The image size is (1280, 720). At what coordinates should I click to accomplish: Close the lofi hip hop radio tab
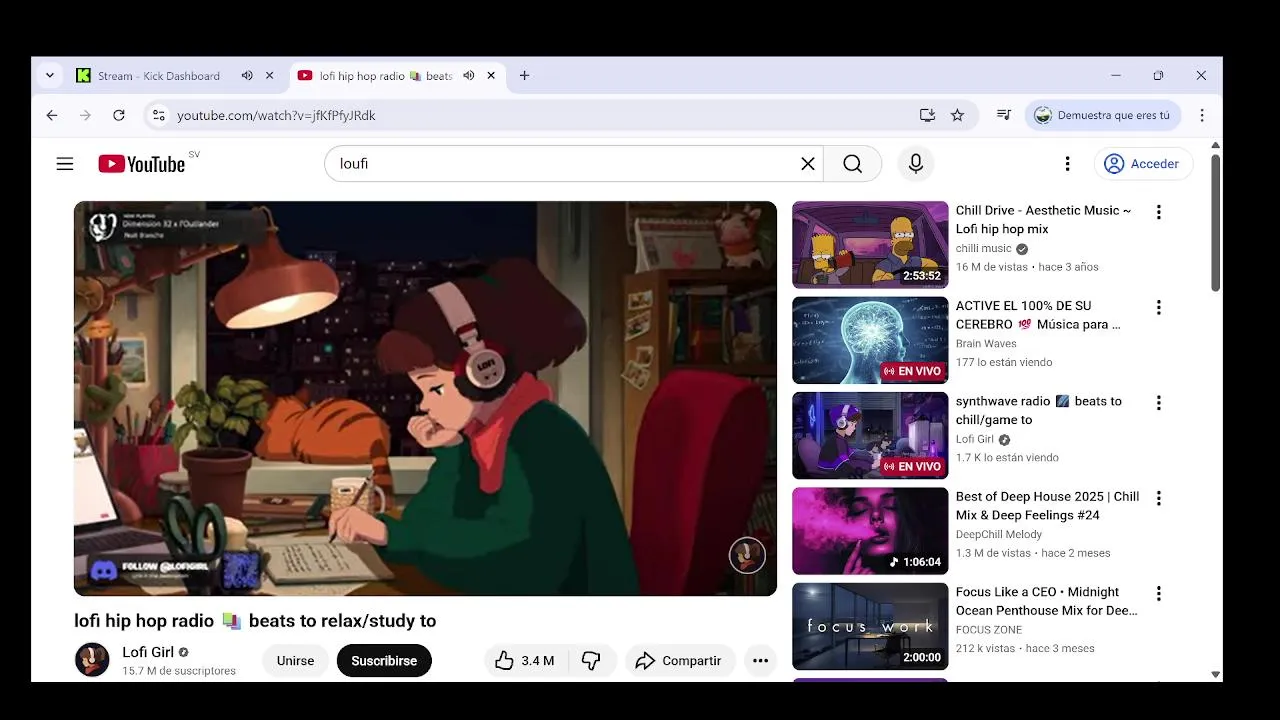coord(491,76)
